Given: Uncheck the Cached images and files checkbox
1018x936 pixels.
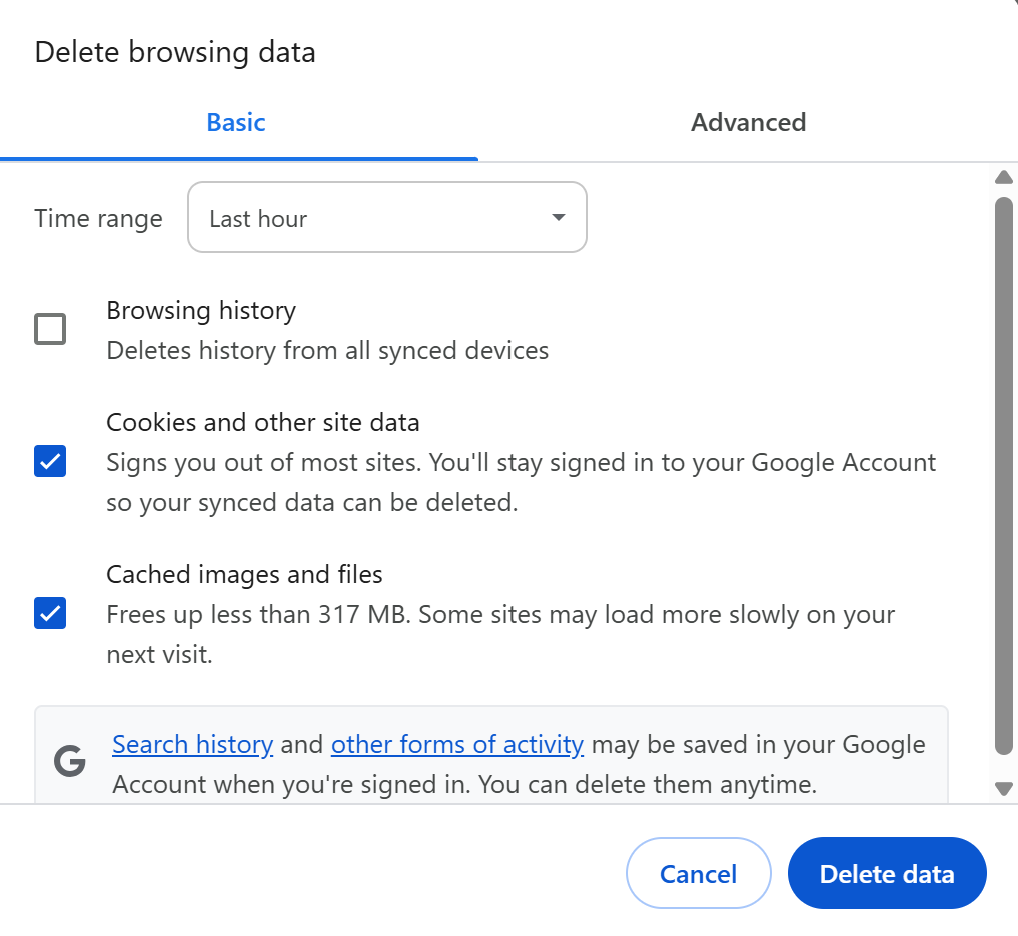Looking at the screenshot, I should [50, 613].
